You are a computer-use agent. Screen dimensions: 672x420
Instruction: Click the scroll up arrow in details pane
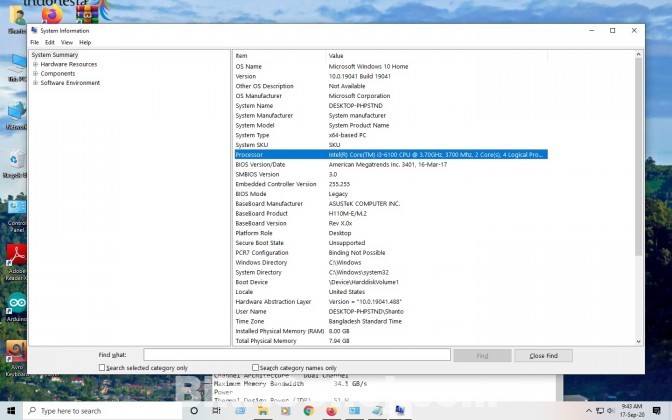(x=639, y=54)
